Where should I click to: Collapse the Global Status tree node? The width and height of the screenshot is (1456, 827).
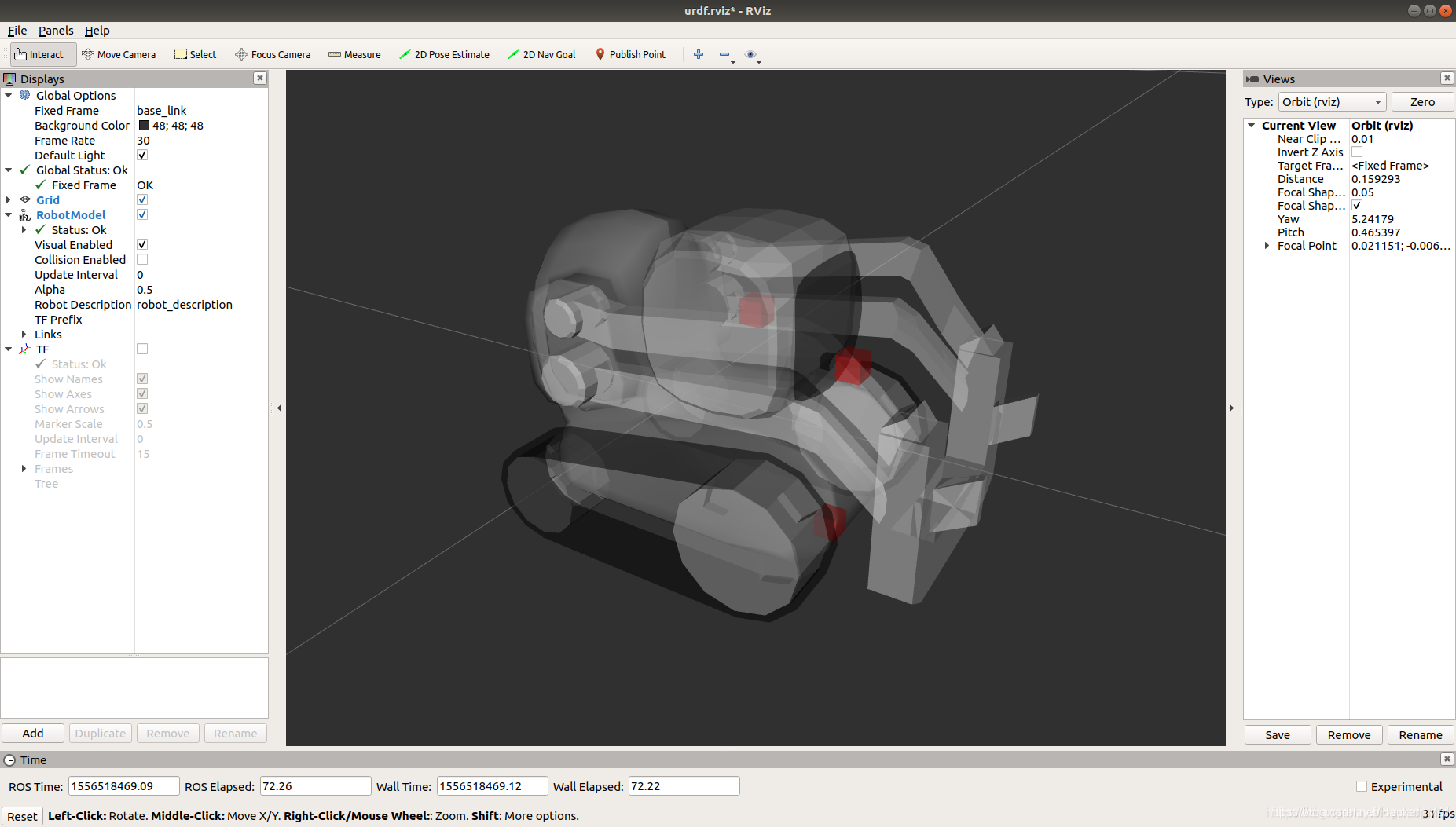click(9, 170)
